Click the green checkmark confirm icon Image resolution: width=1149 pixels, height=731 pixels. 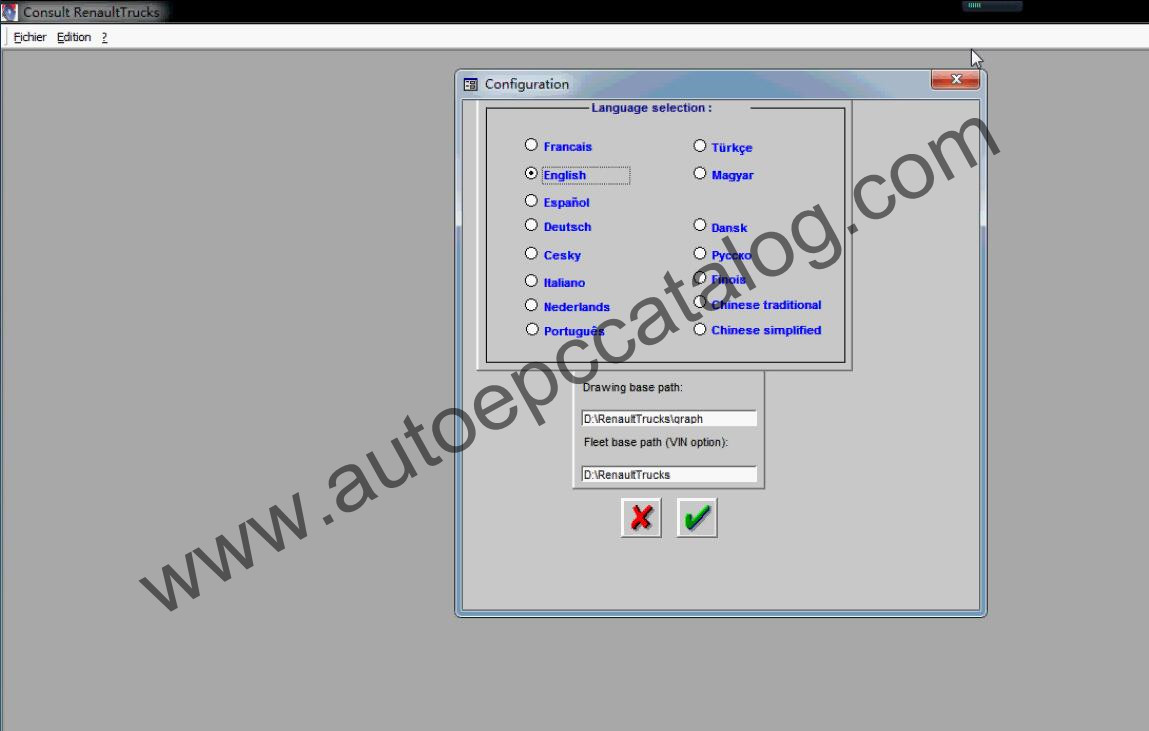pyautogui.click(x=697, y=518)
